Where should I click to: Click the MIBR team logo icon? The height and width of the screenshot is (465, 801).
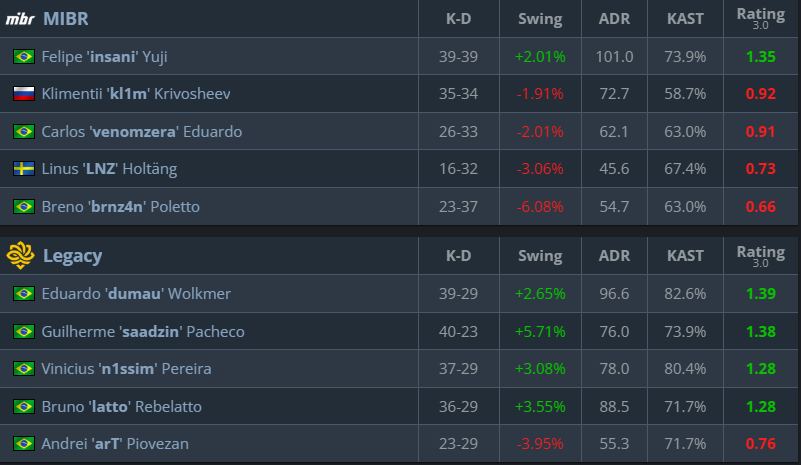tap(20, 19)
